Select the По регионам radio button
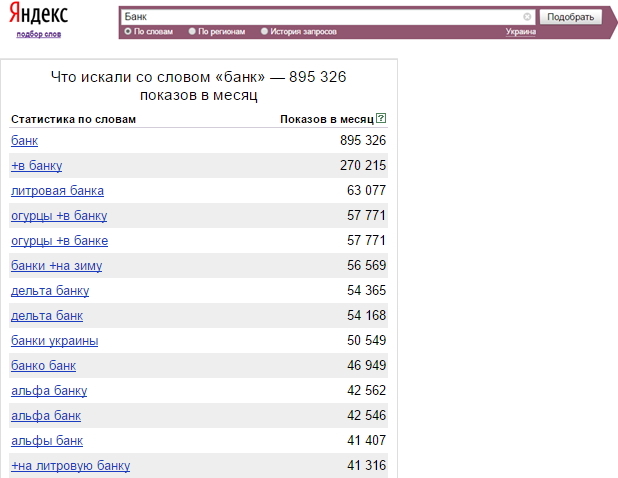 tap(192, 31)
